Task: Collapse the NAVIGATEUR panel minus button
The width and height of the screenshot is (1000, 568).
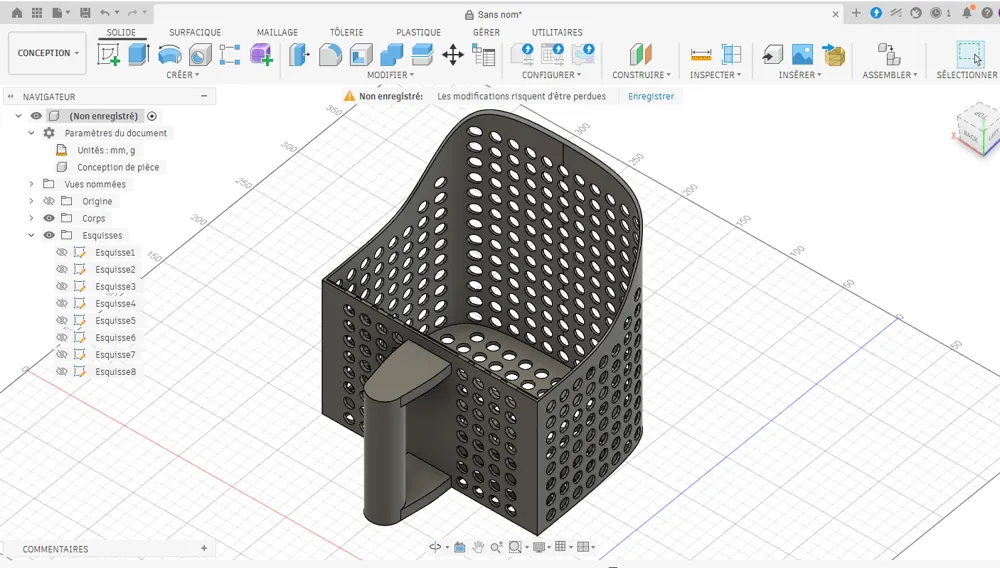Action: click(x=204, y=96)
